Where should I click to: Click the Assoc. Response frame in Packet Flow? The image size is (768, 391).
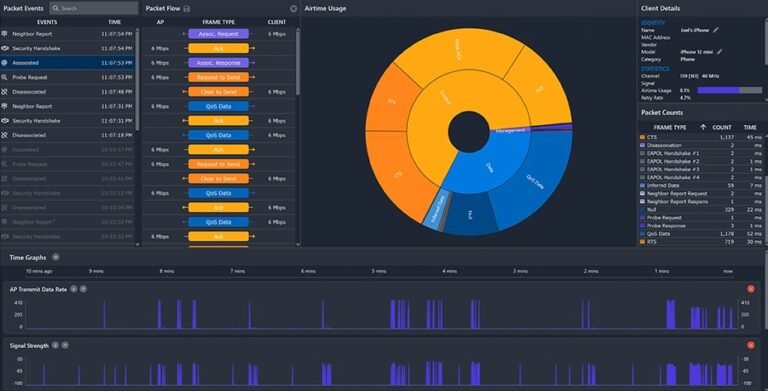(x=218, y=63)
